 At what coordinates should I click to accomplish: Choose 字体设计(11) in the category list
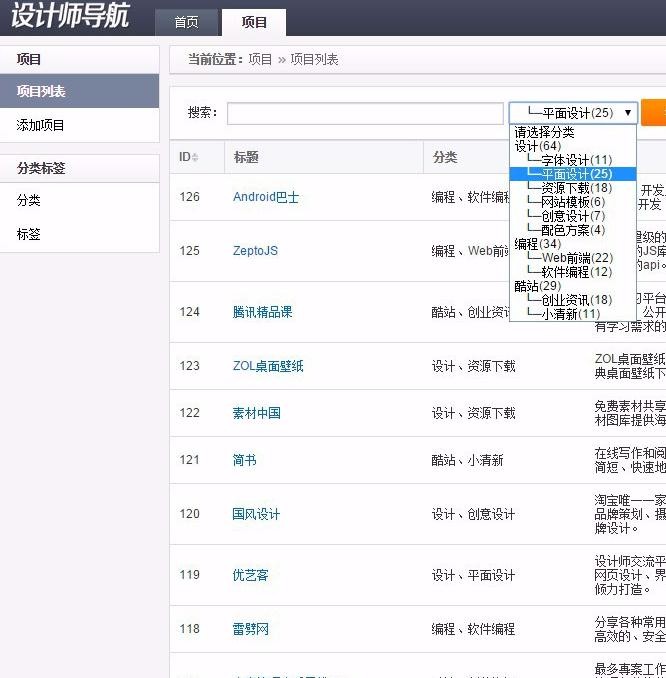(573, 160)
